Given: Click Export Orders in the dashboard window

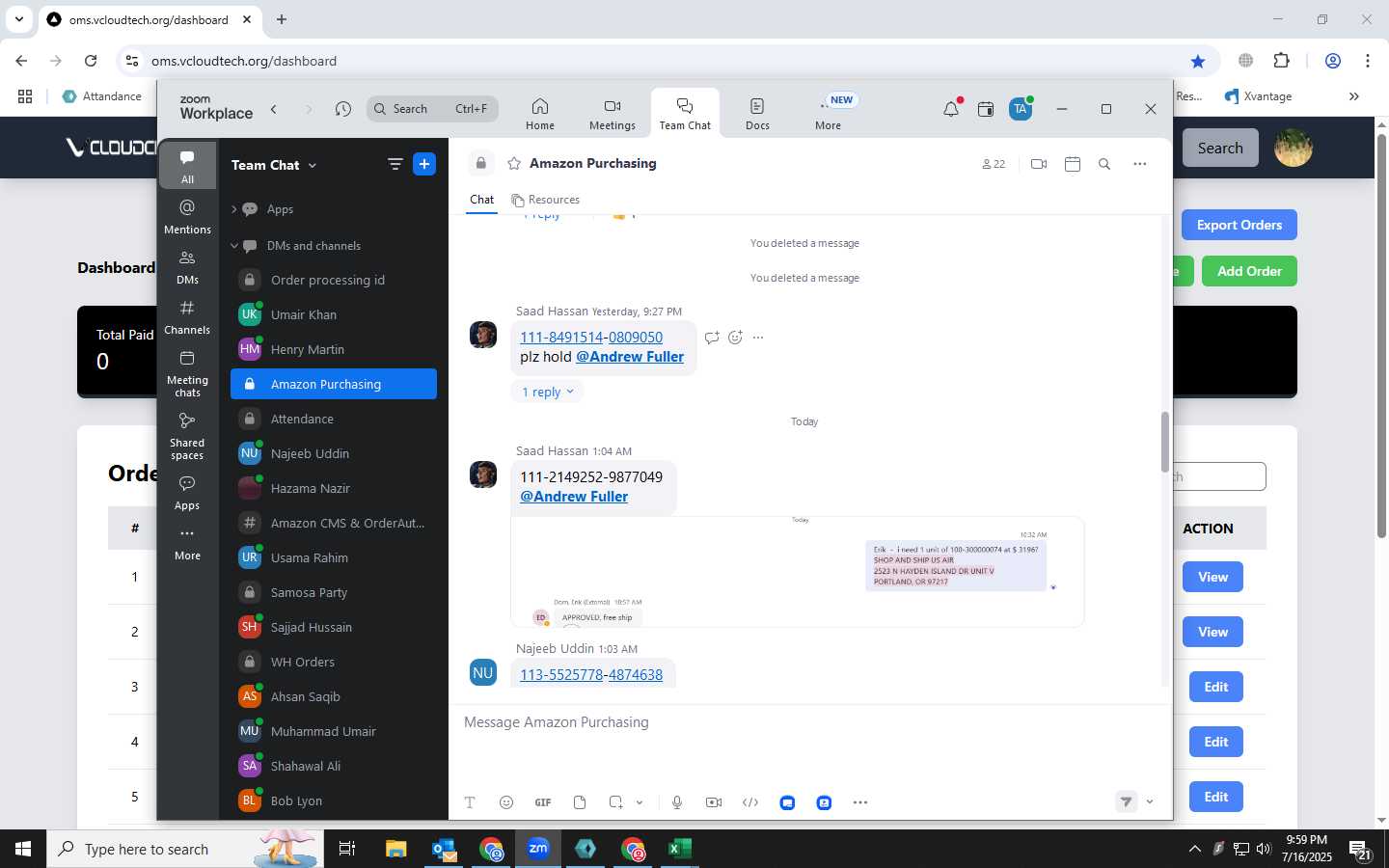Looking at the screenshot, I should (1239, 225).
